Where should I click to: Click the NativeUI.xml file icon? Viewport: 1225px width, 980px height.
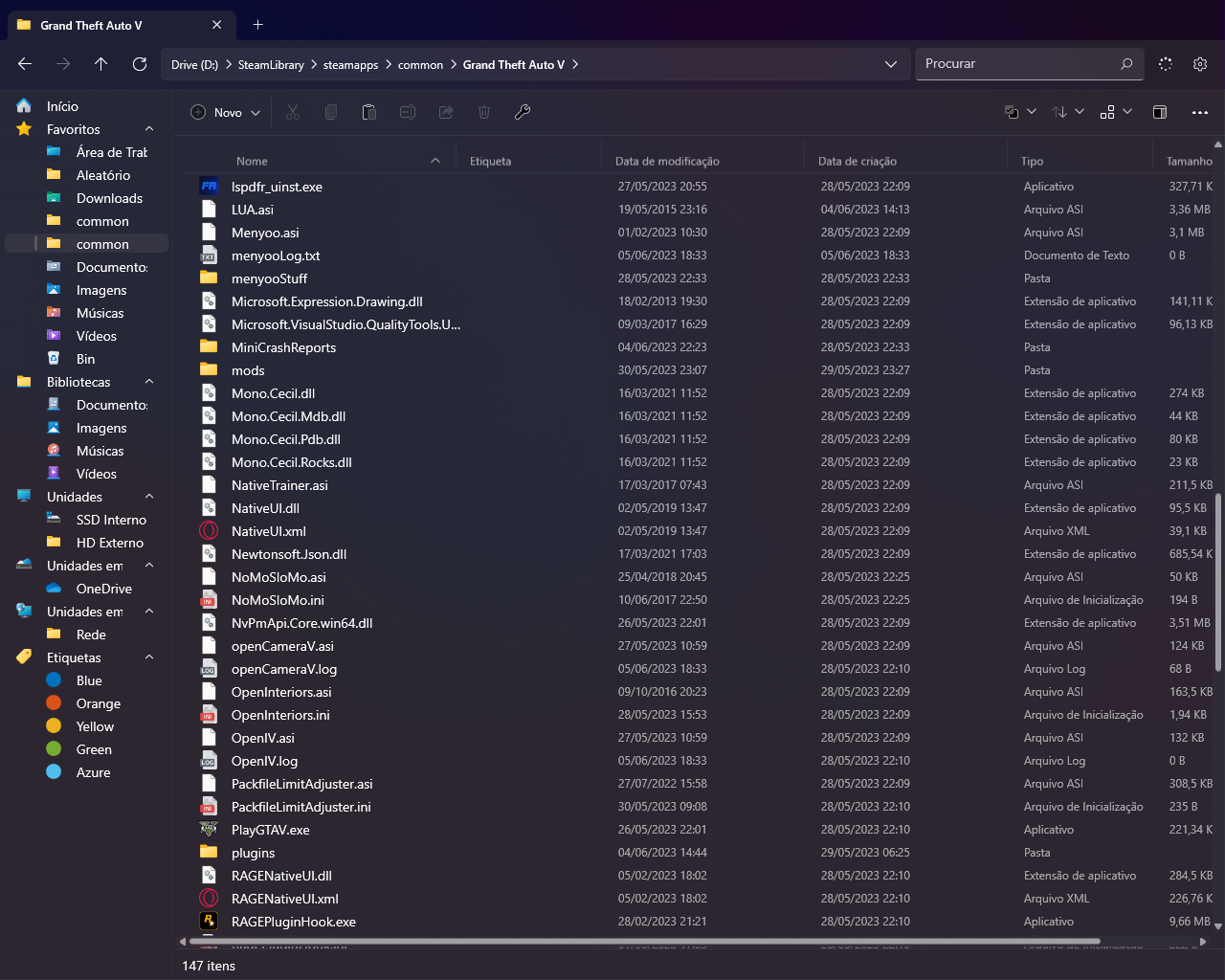209,531
